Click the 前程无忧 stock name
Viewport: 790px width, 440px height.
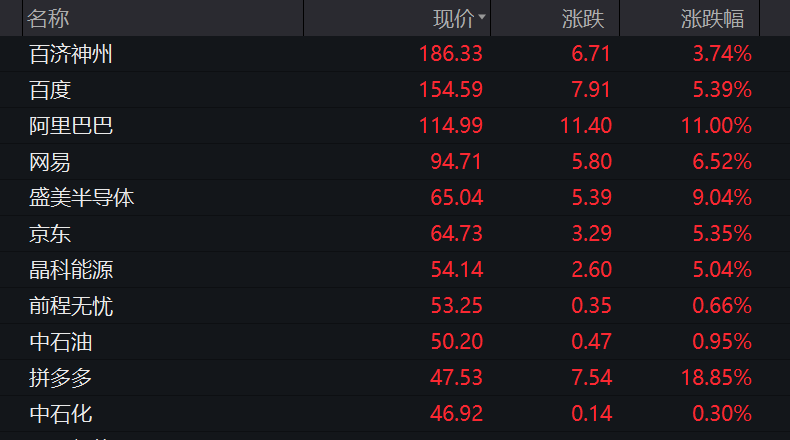[x=71, y=306]
